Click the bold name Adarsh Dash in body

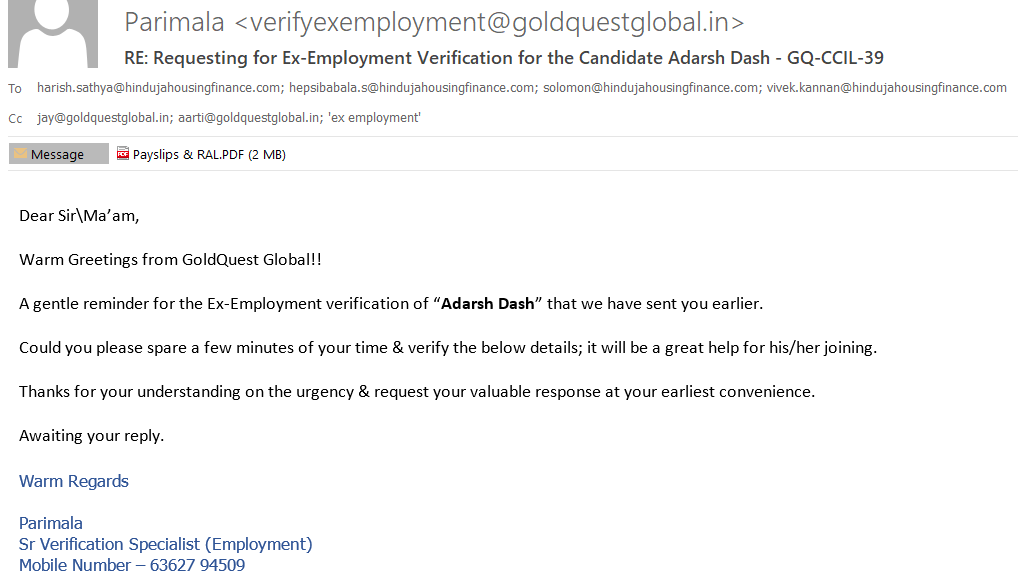tap(488, 304)
